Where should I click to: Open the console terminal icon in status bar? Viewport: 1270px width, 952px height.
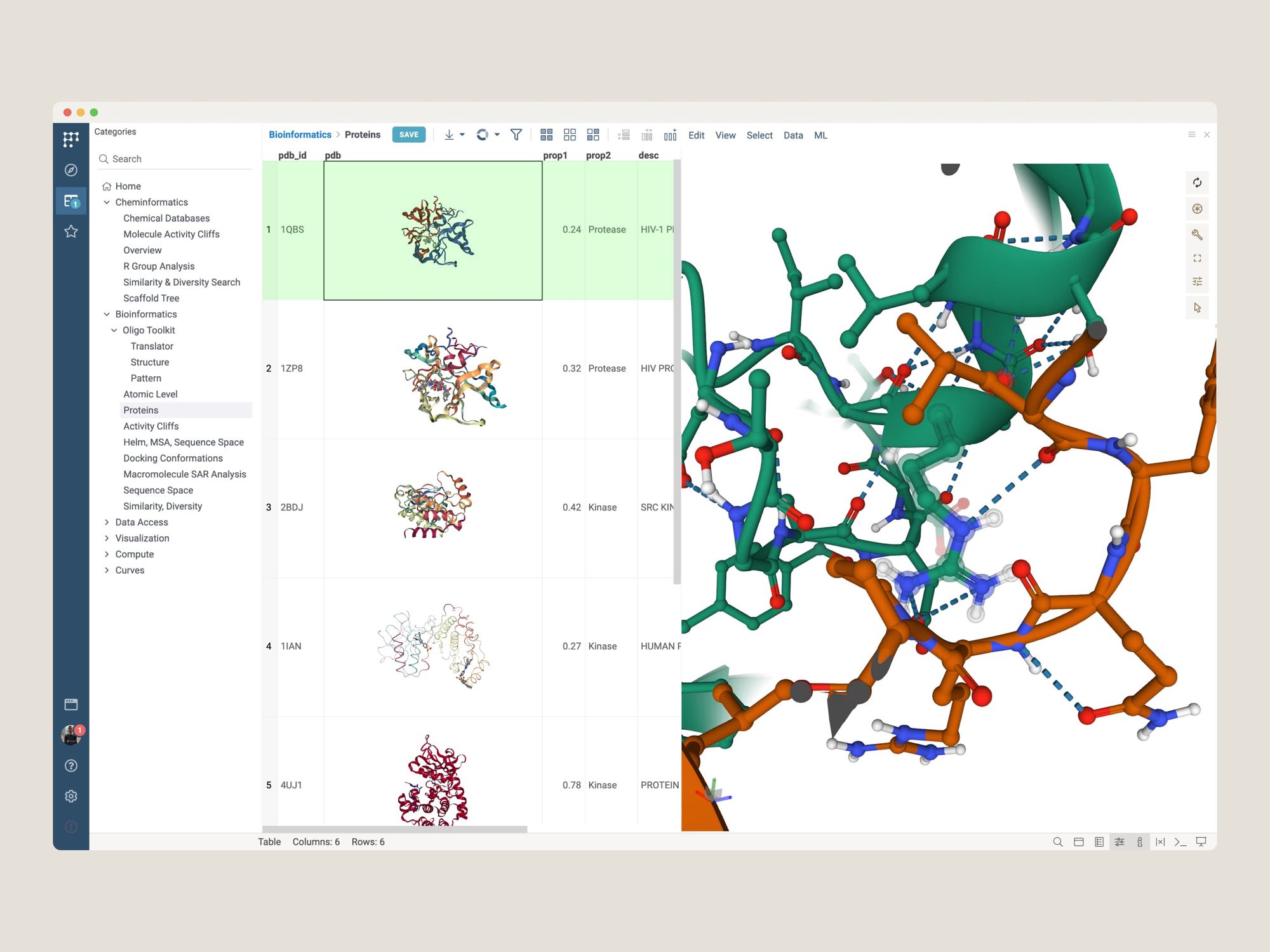click(1180, 842)
